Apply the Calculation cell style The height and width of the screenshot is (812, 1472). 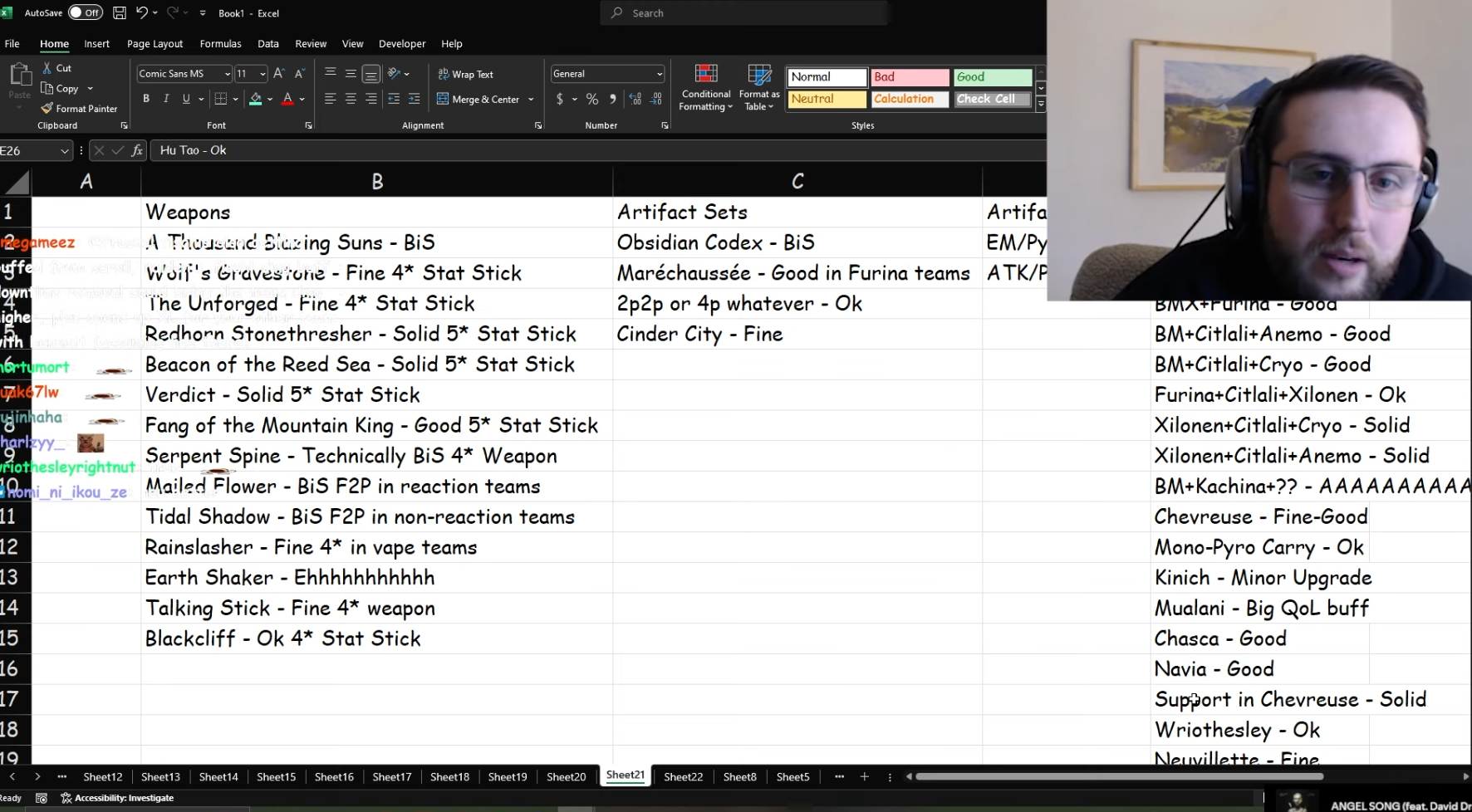[910, 99]
